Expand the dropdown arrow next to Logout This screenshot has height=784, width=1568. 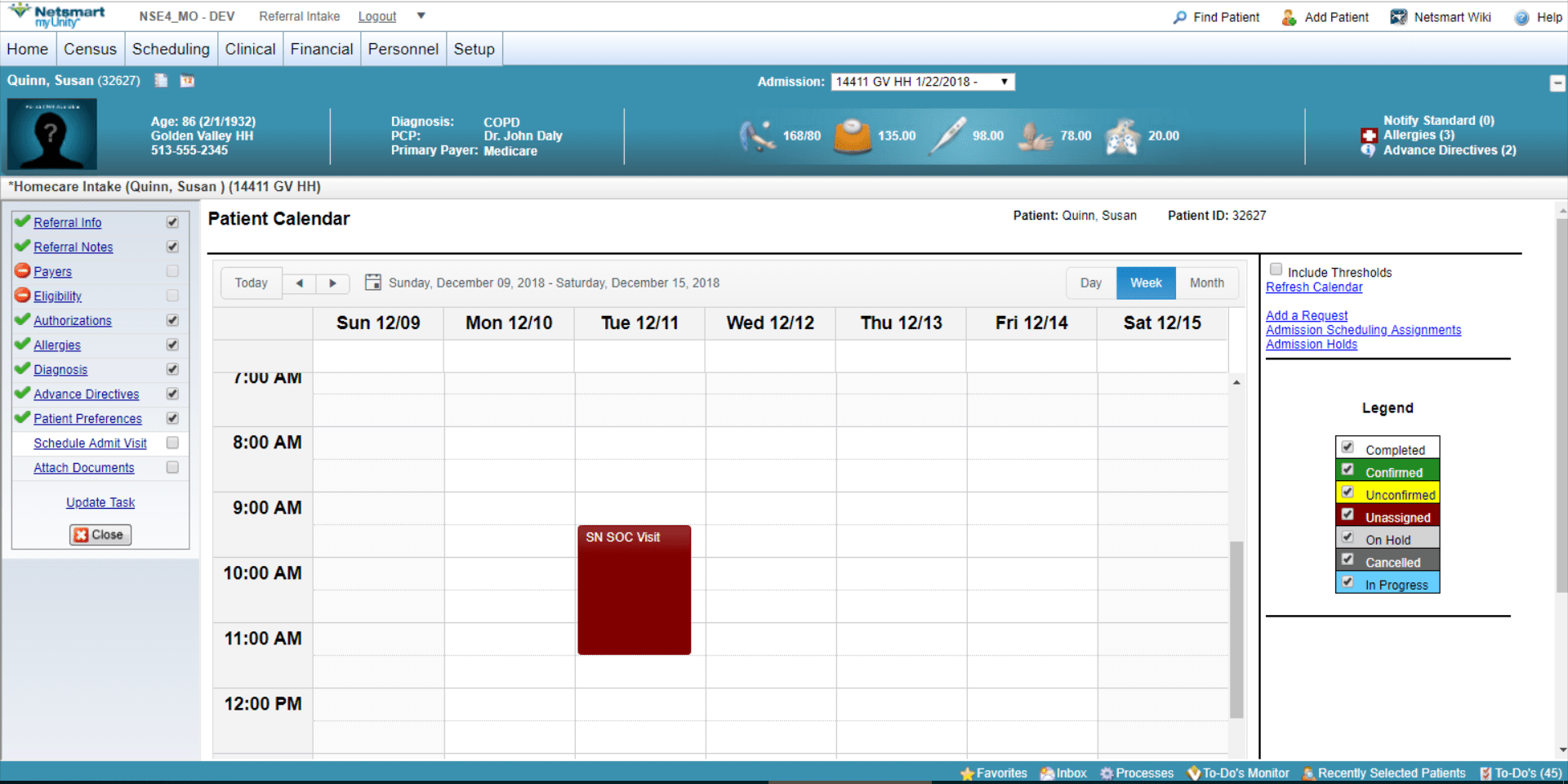click(x=421, y=16)
